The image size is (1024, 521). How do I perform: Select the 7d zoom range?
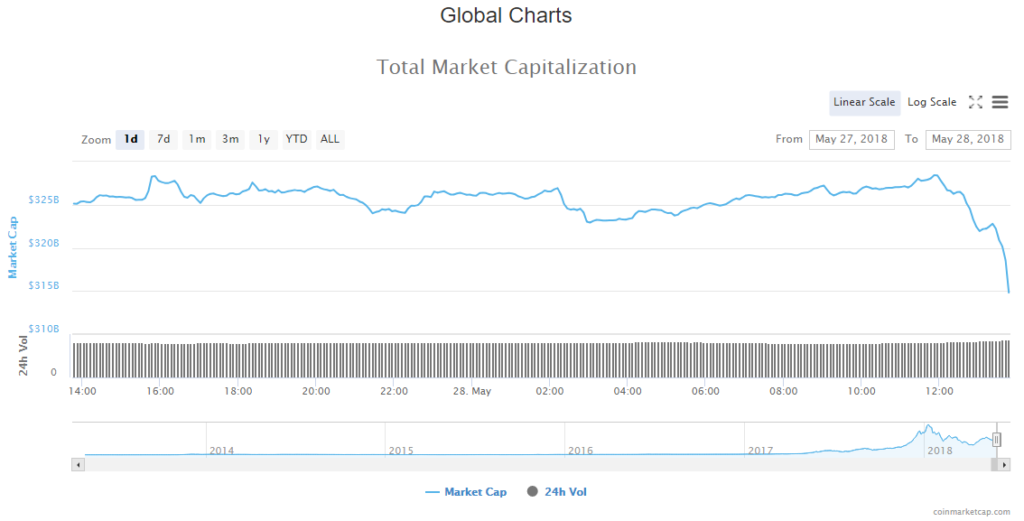pyautogui.click(x=163, y=139)
